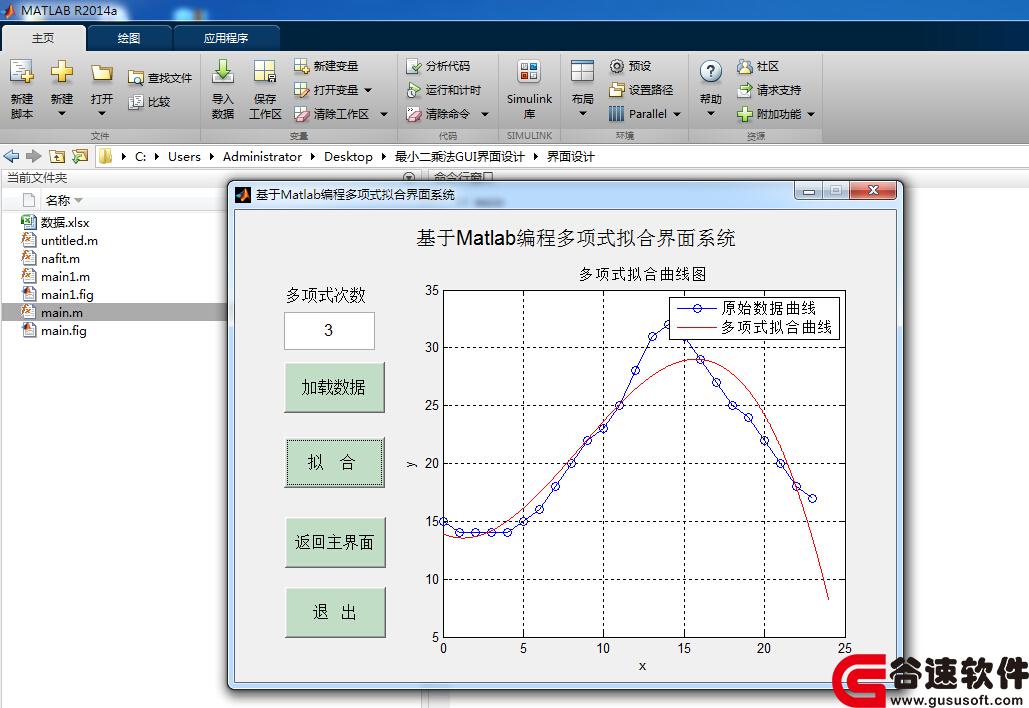Click 界面设计 at the path end
The height and width of the screenshot is (708, 1029).
click(570, 156)
